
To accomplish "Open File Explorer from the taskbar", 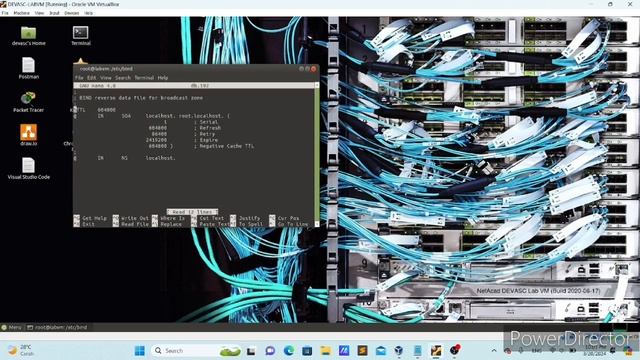I will (x=325, y=351).
